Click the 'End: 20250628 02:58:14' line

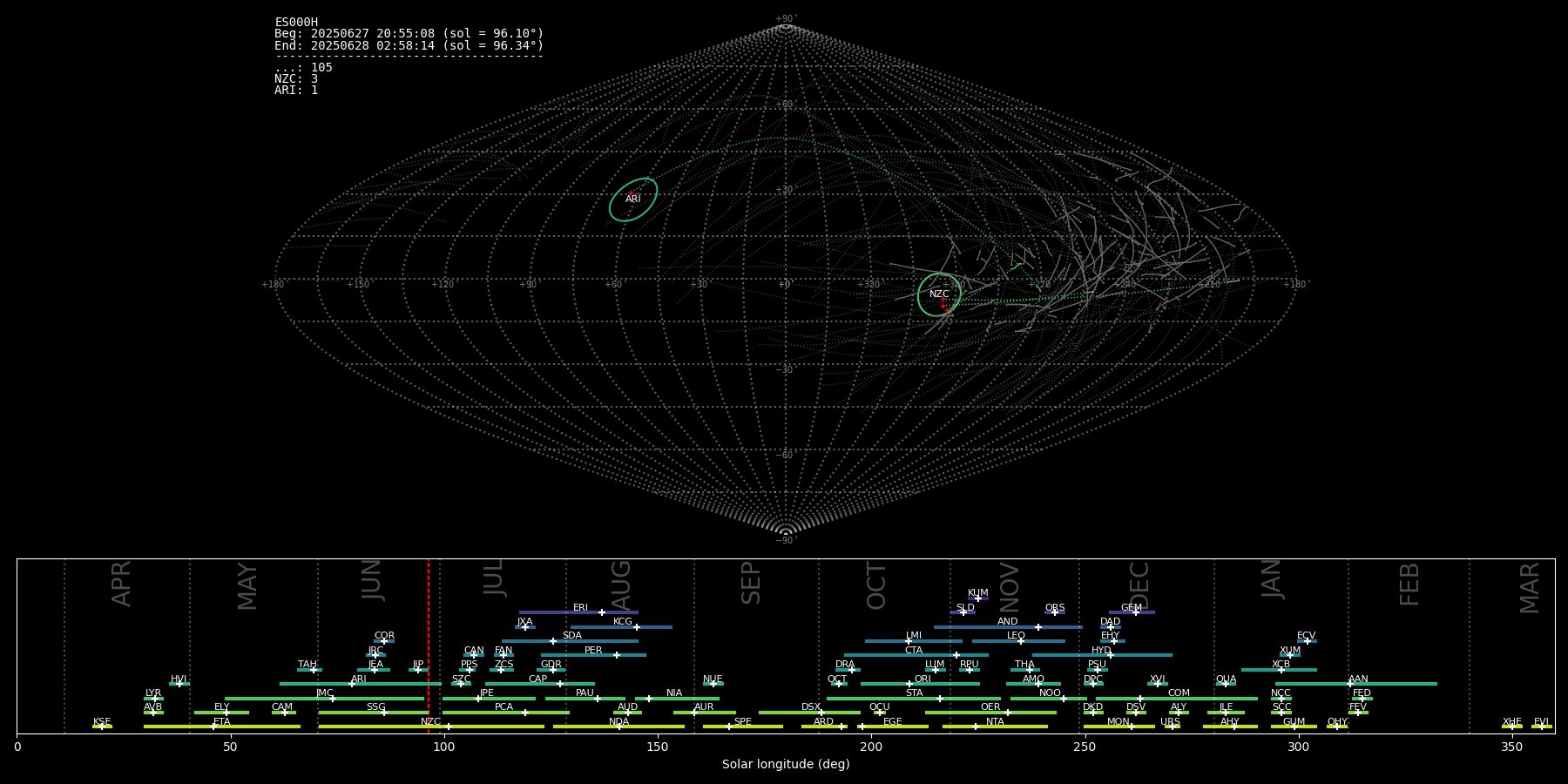pyautogui.click(x=409, y=45)
